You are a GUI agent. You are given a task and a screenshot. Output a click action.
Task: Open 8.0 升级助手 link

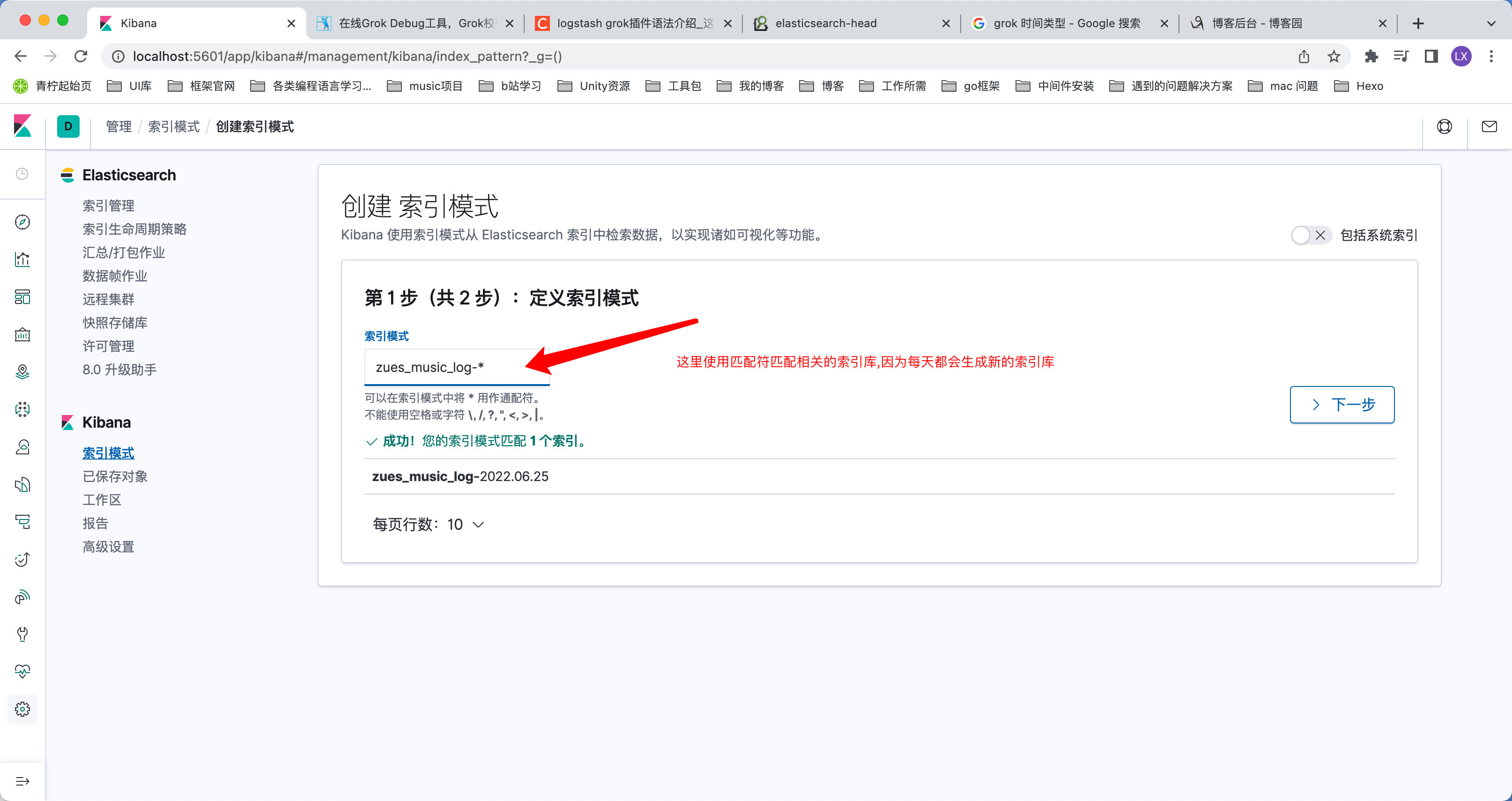(120, 370)
